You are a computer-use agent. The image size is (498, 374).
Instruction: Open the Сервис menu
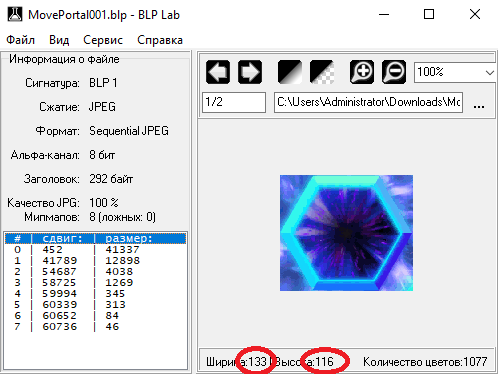tap(103, 40)
